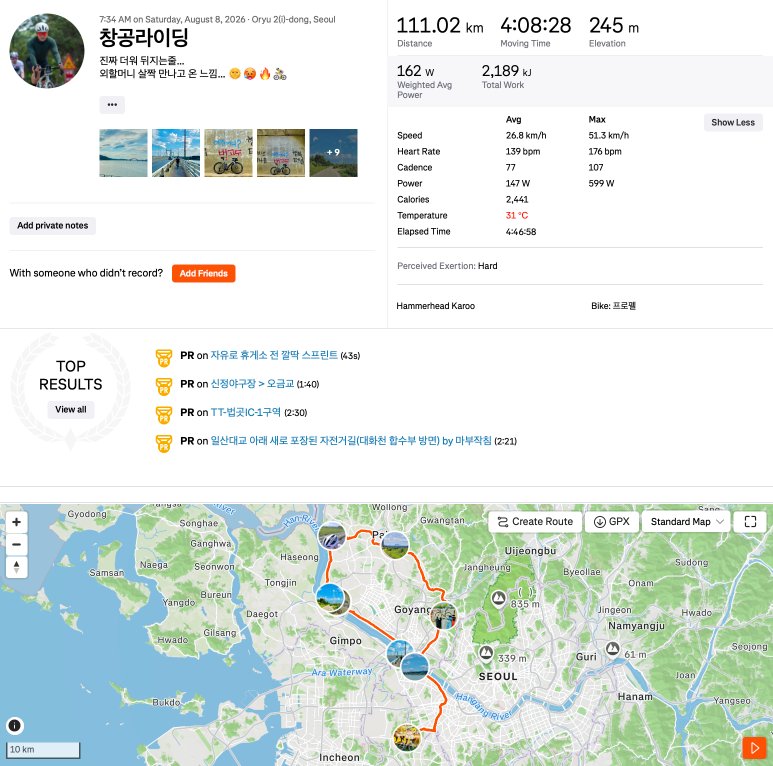Click the 4:46:58 elapsed time value

coord(521,232)
